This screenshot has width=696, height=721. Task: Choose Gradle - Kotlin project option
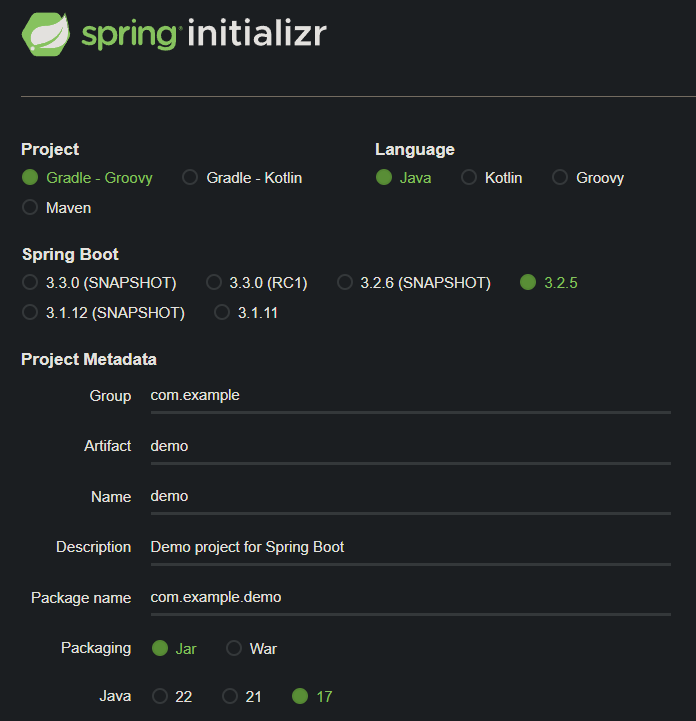click(x=190, y=178)
